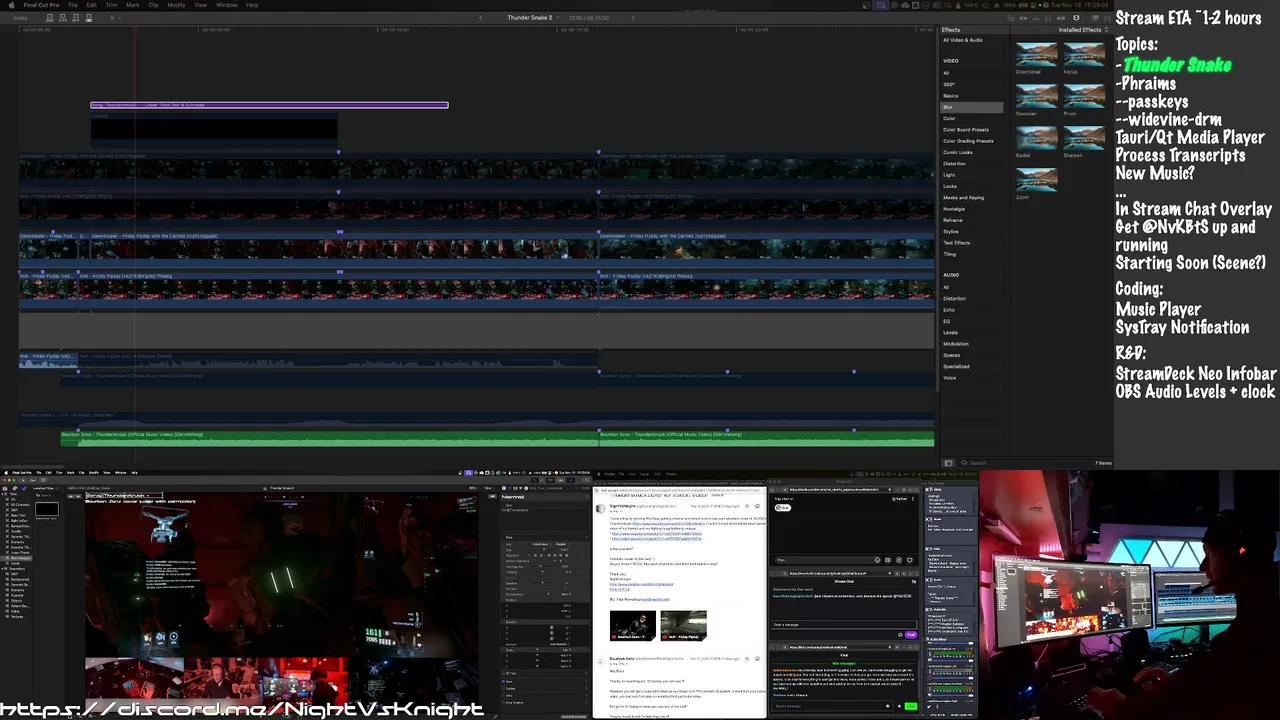Viewport: 1280px width, 720px height.
Task: Open the Help menu
Action: 252,5
